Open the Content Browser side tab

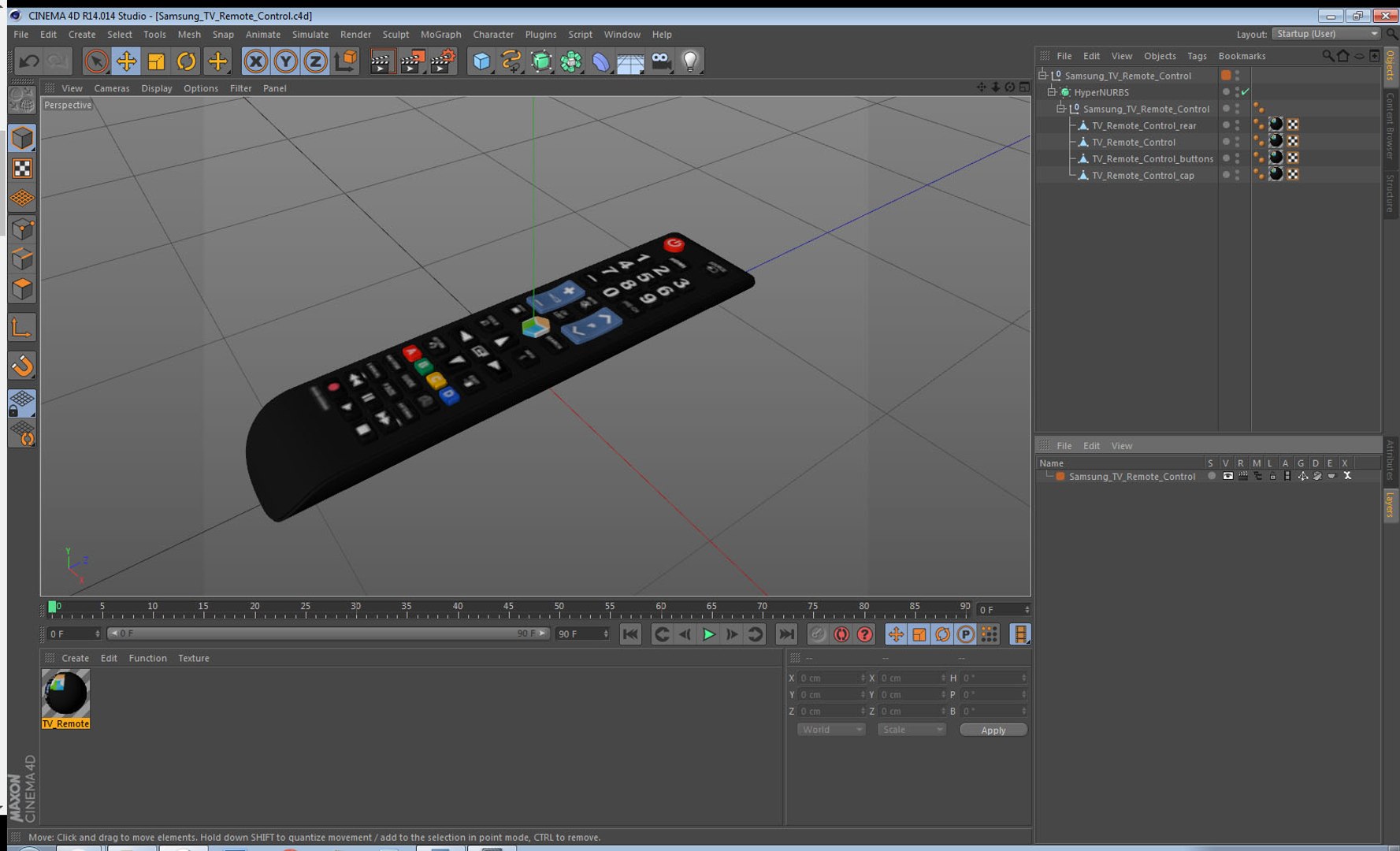coord(1391,126)
